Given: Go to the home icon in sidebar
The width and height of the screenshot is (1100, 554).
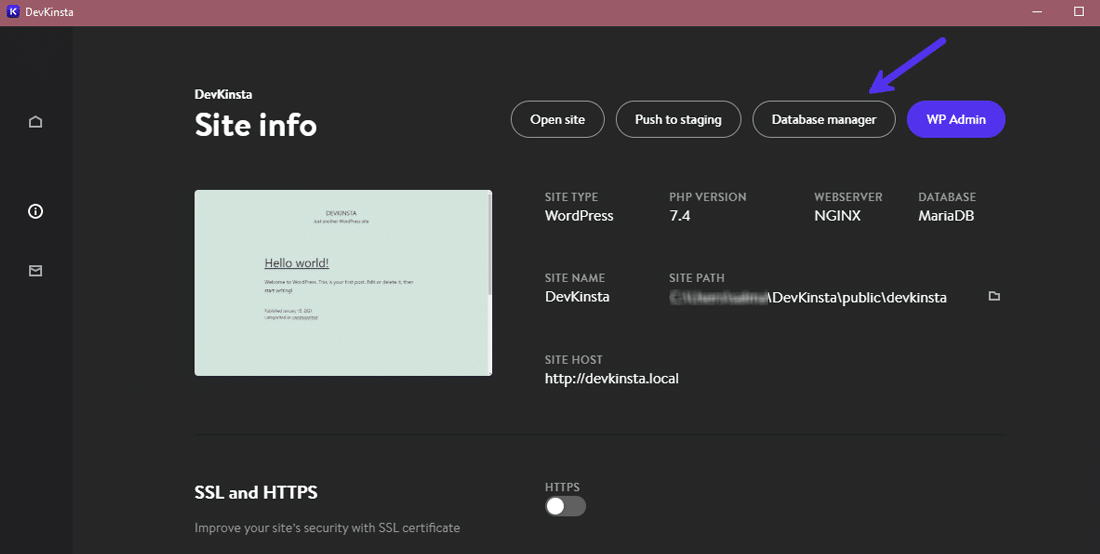Looking at the screenshot, I should point(36,122).
